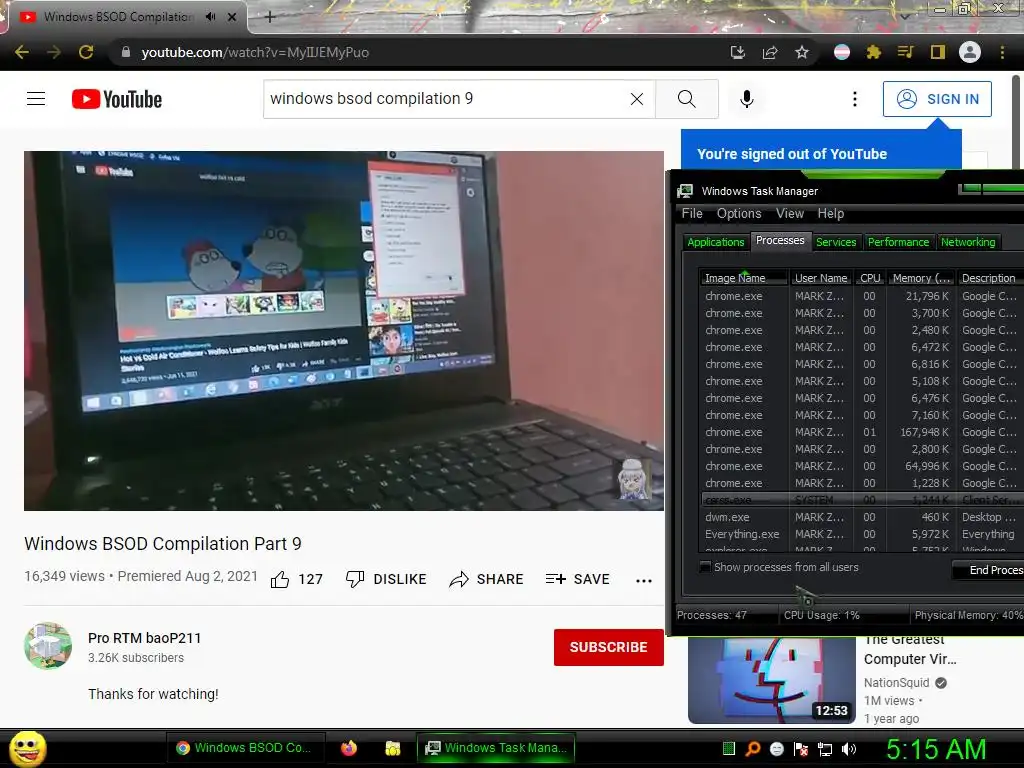Open the File menu in Task Manager
1024x768 pixels.
pyautogui.click(x=692, y=214)
